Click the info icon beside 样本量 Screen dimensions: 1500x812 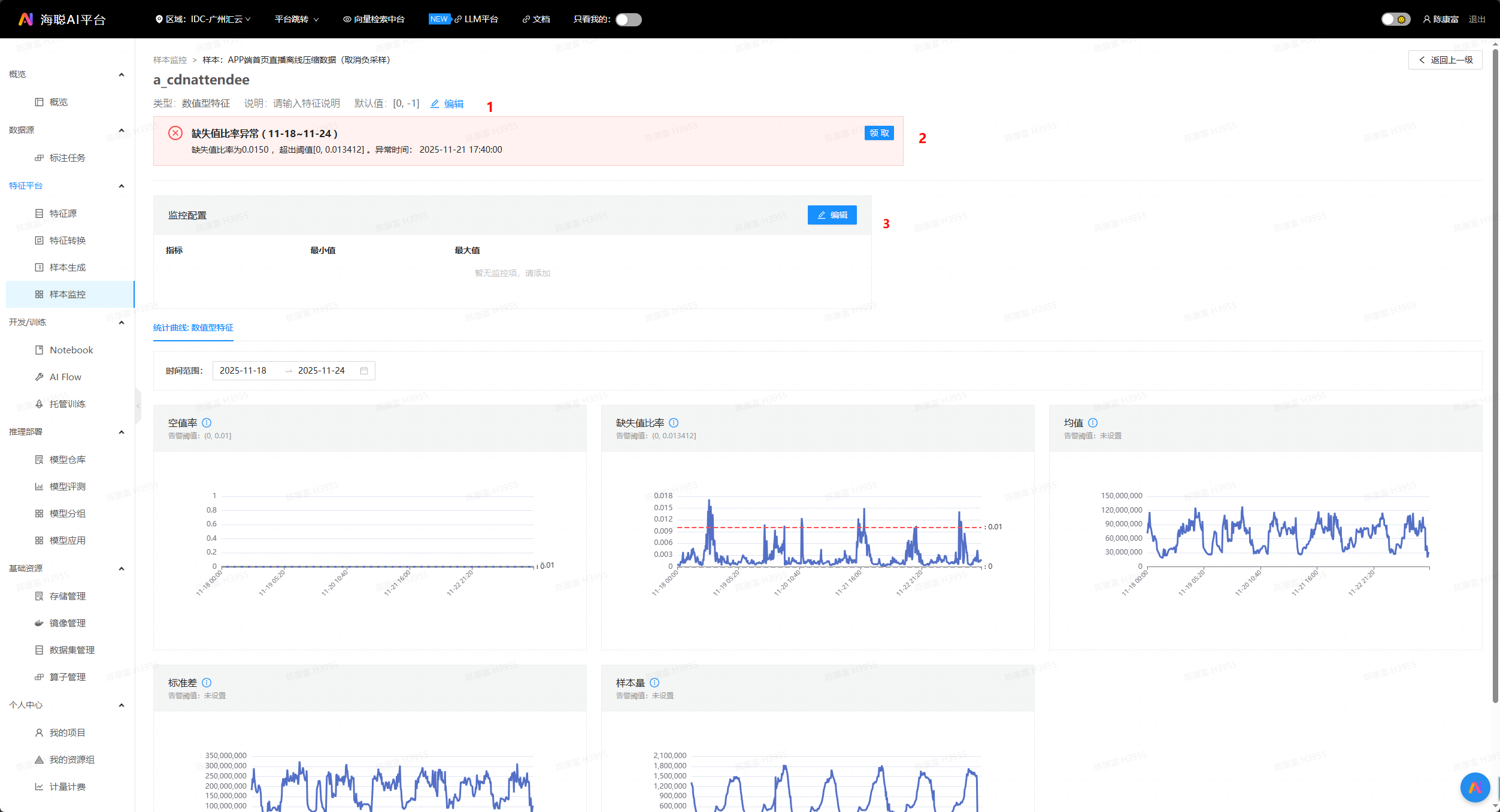[x=654, y=683]
